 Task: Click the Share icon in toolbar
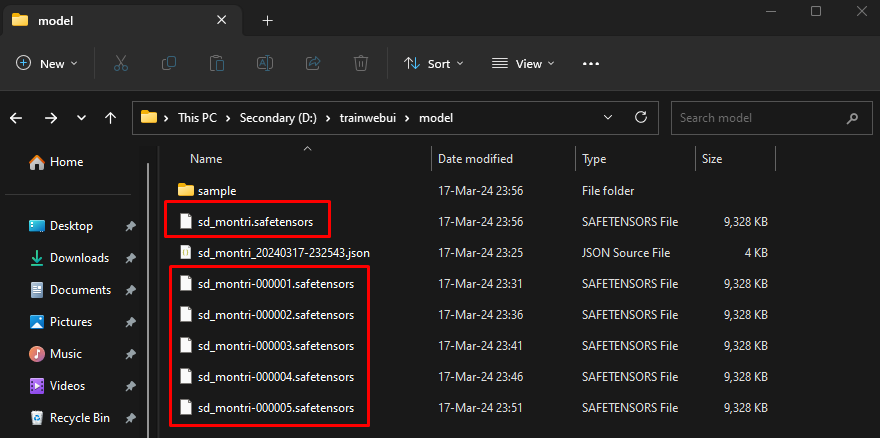[x=313, y=63]
